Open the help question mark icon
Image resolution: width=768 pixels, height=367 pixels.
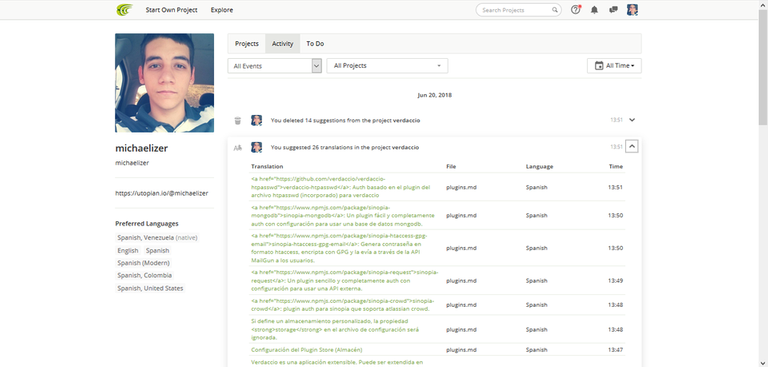pyautogui.click(x=576, y=10)
